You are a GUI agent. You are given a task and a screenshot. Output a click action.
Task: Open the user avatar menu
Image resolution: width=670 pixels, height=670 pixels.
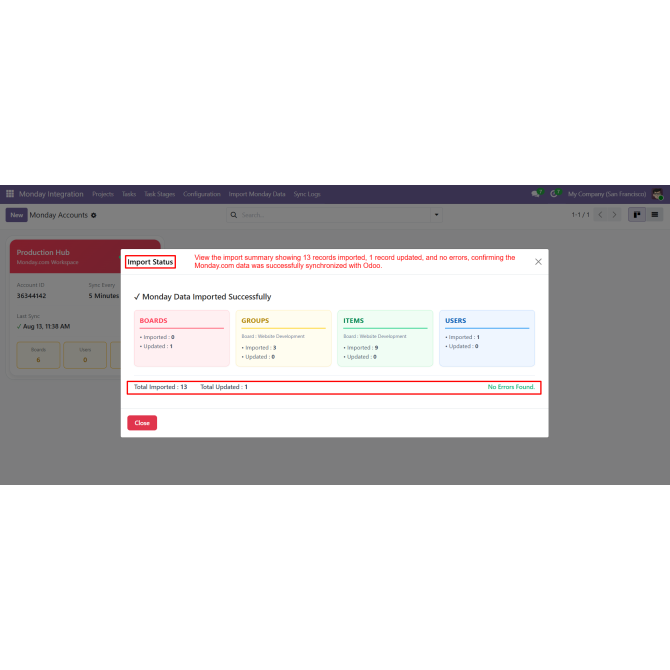pyautogui.click(x=657, y=194)
